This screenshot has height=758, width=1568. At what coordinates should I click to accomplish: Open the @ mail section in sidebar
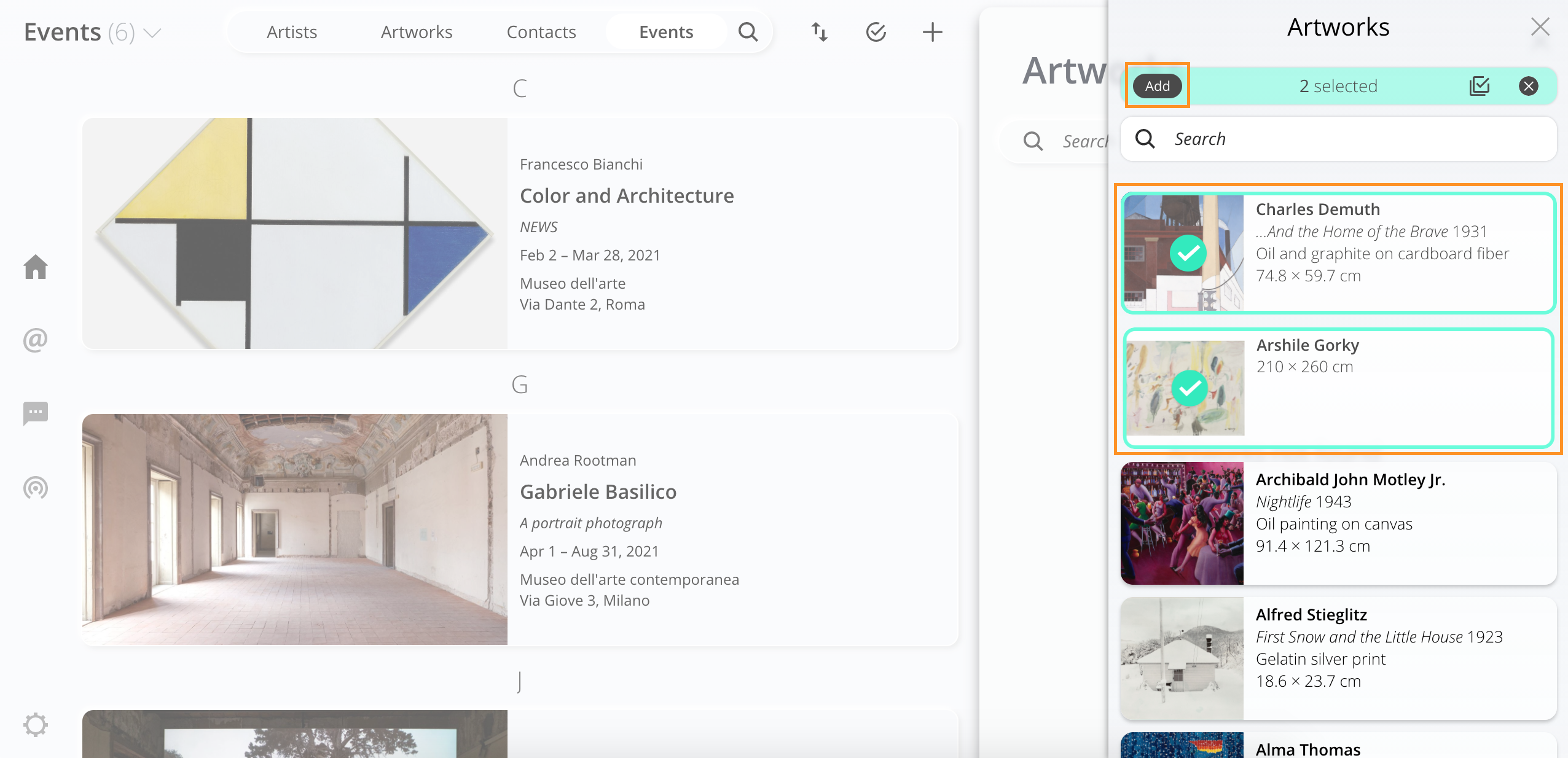(x=36, y=340)
